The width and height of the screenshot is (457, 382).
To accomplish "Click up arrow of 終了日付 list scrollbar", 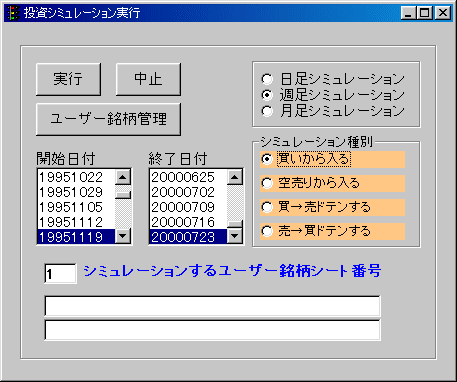I will (x=235, y=177).
